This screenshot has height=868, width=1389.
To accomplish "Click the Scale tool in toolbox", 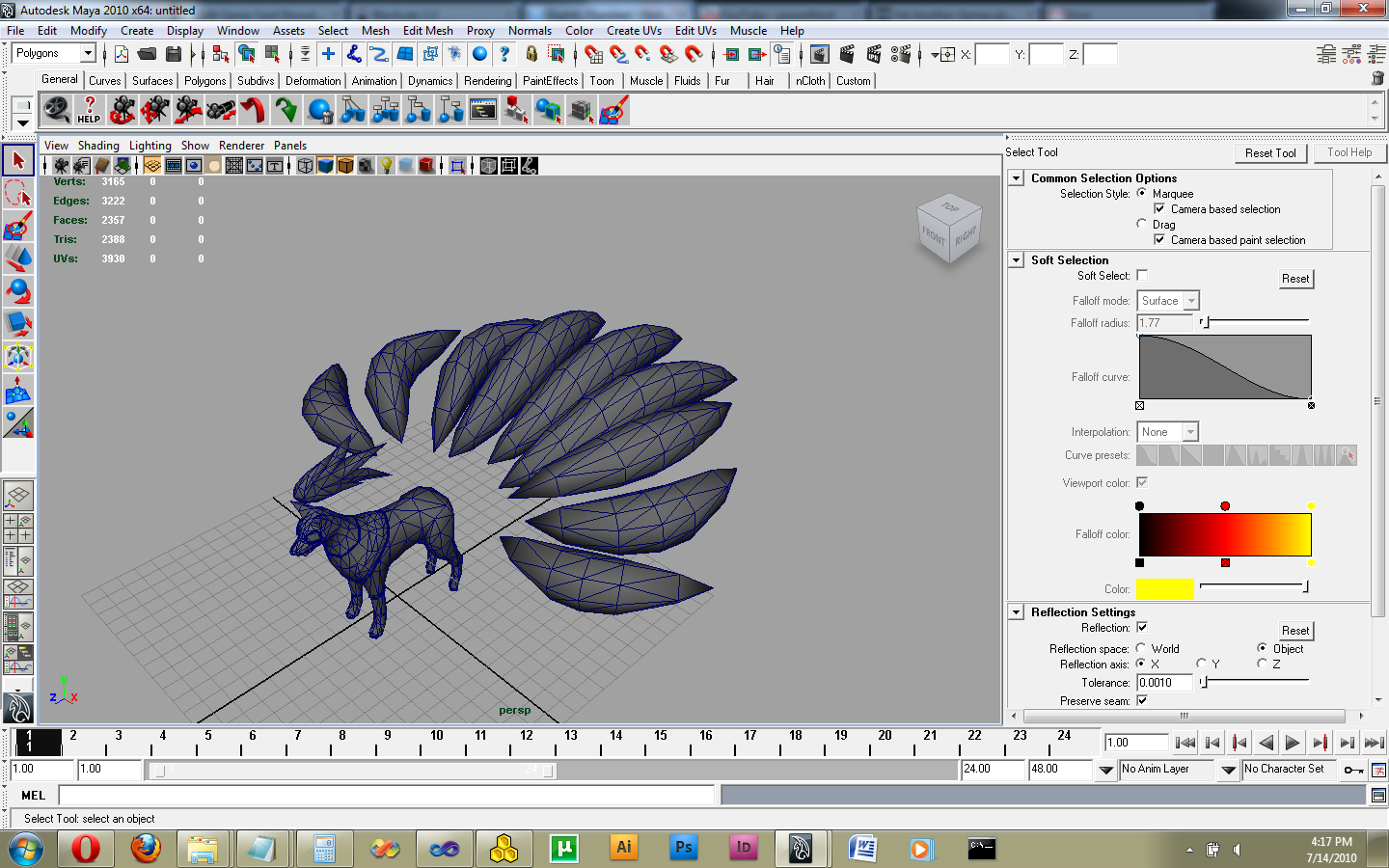I will pos(18,324).
